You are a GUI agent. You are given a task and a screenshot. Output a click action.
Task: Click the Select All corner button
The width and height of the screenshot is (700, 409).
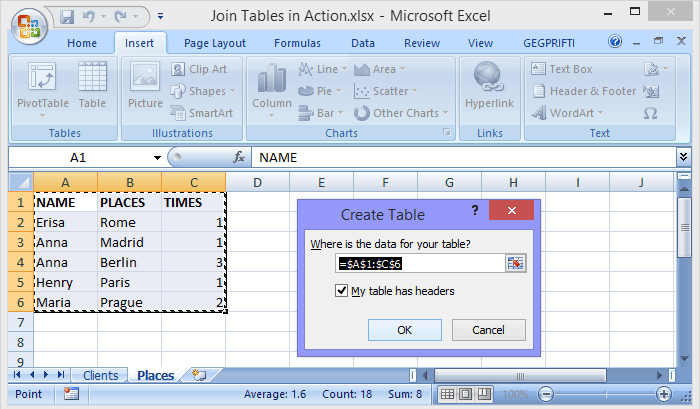click(21, 183)
